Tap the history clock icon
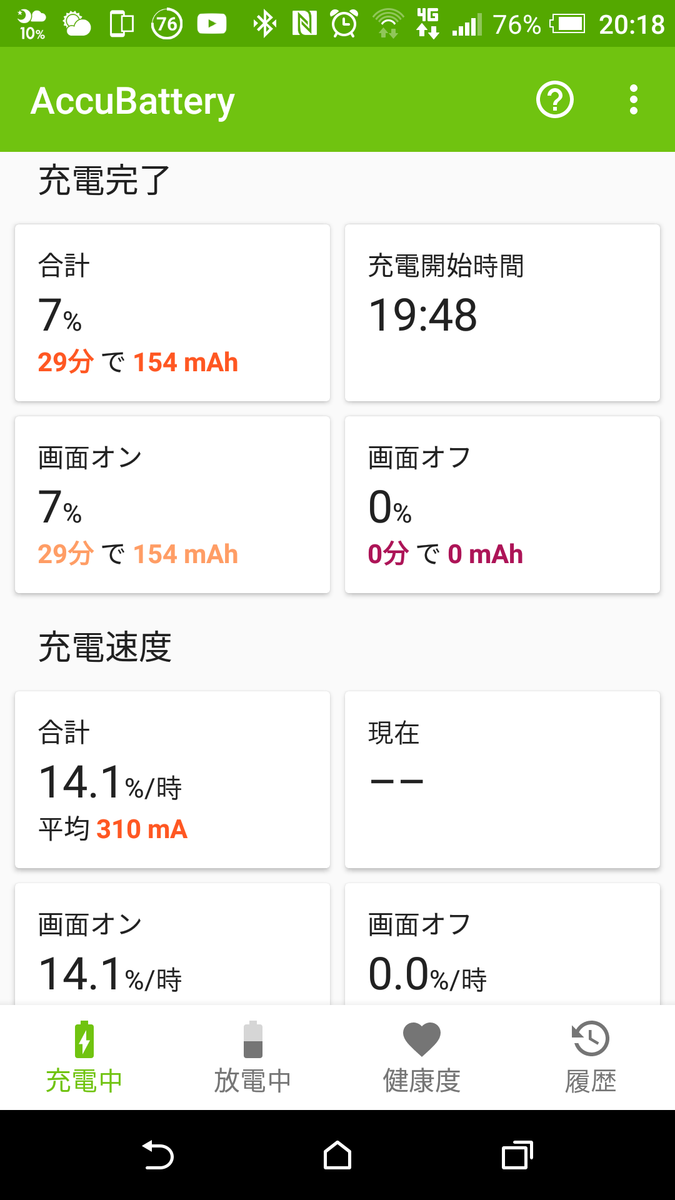 point(590,1040)
